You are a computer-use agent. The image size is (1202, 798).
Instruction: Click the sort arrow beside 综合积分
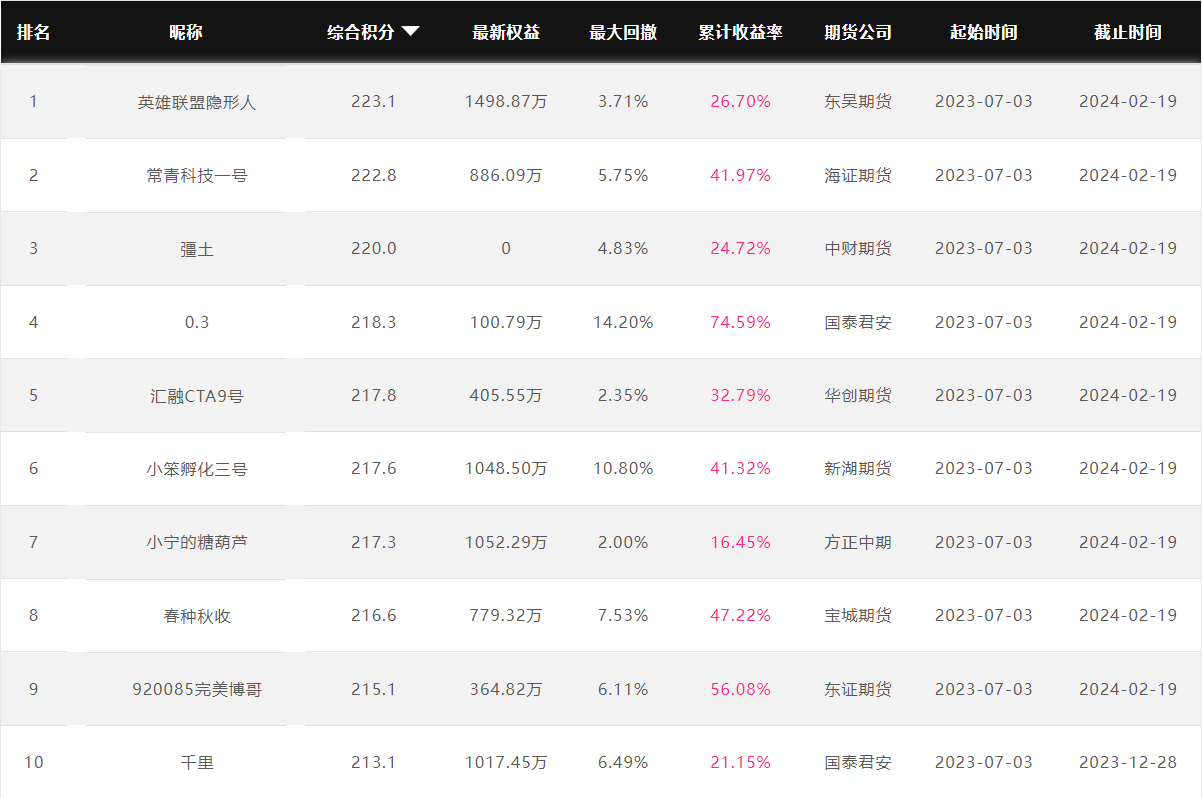coord(410,32)
